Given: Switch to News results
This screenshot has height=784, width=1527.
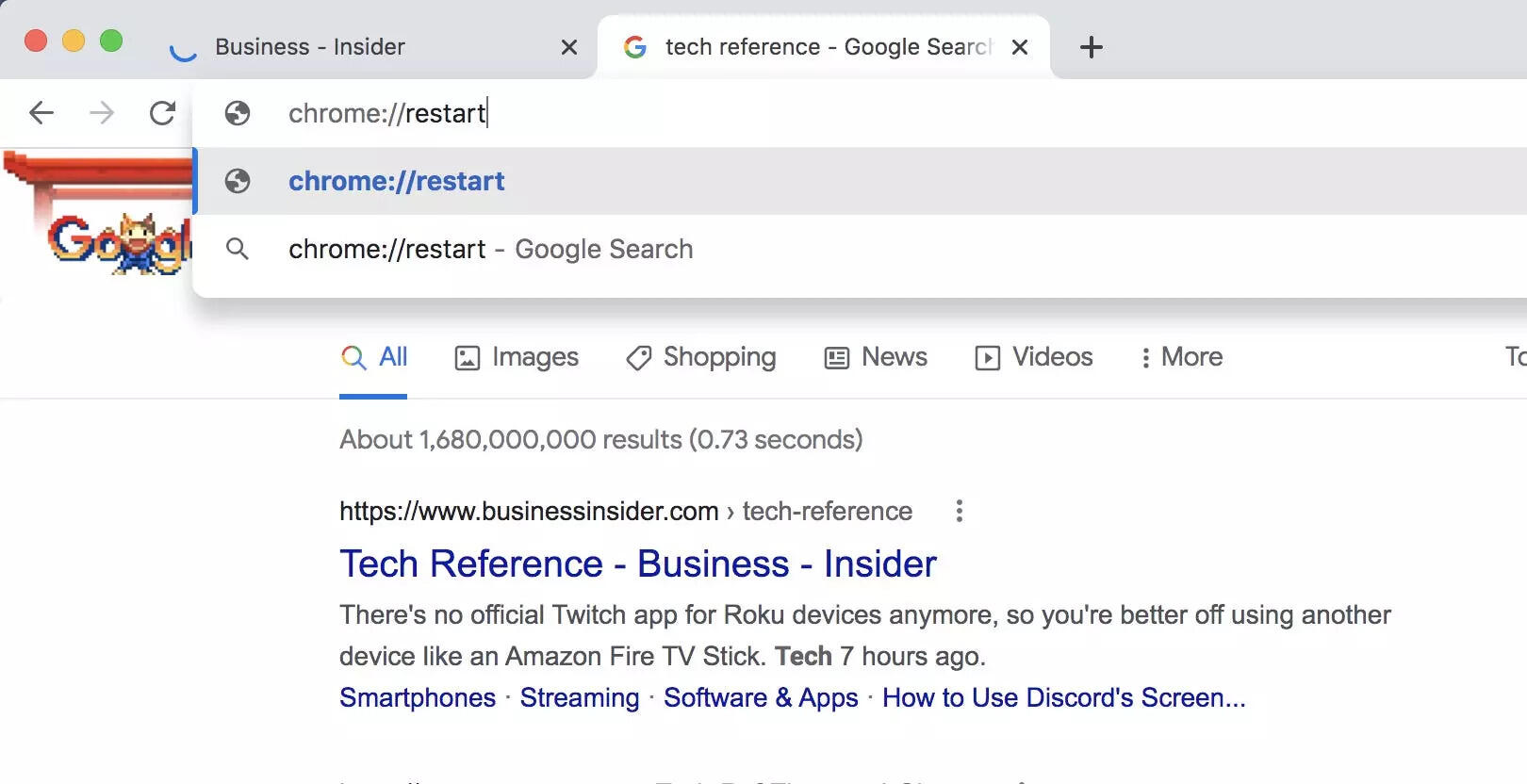Looking at the screenshot, I should click(877, 357).
